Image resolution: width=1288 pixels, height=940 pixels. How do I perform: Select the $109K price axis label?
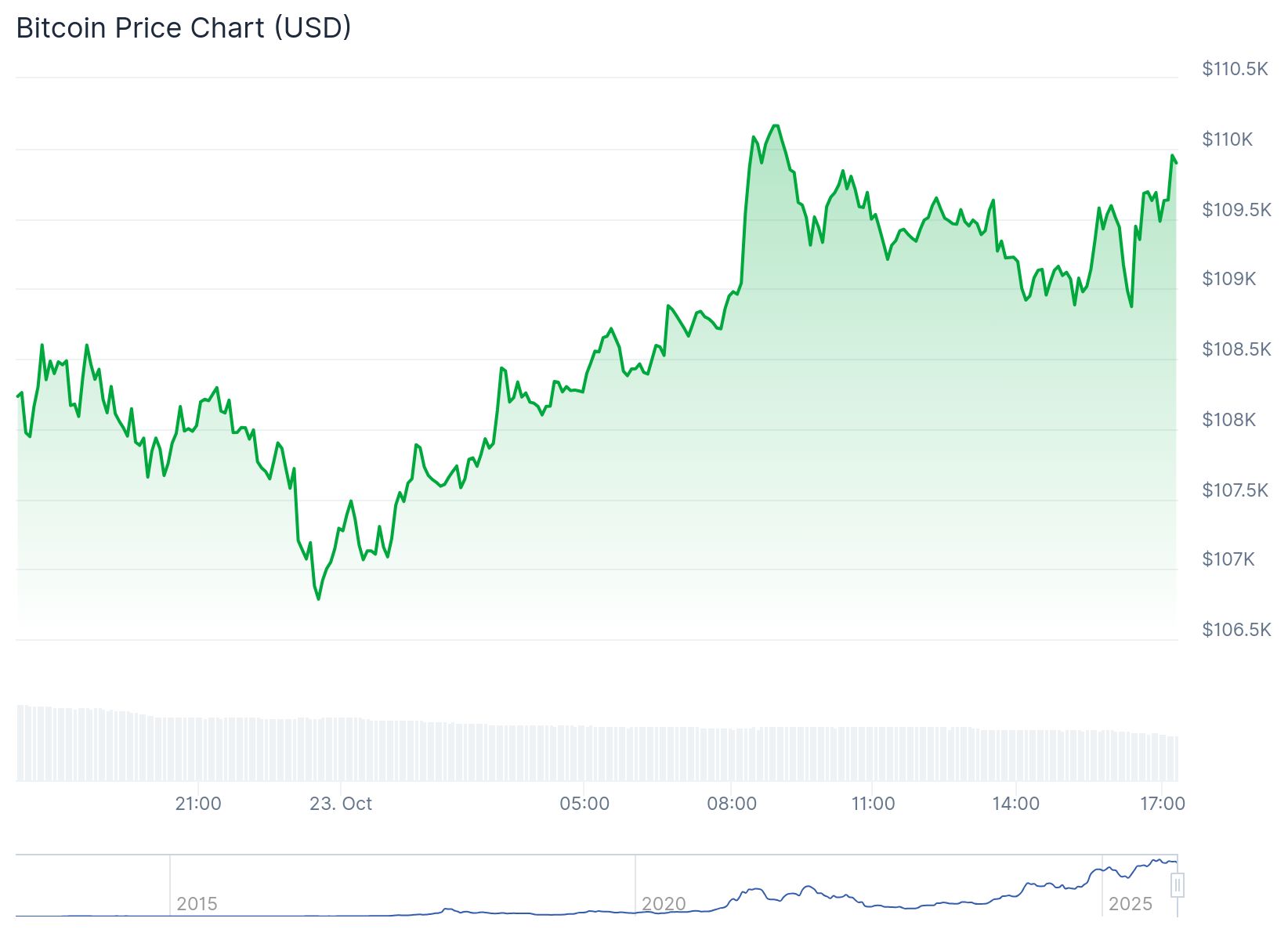click(1228, 279)
